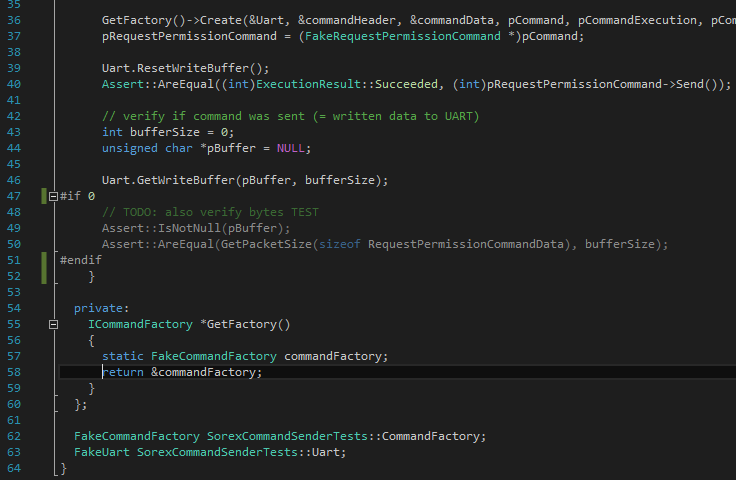Click the '#endif' directive
This screenshot has width=736, height=480.
point(81,260)
